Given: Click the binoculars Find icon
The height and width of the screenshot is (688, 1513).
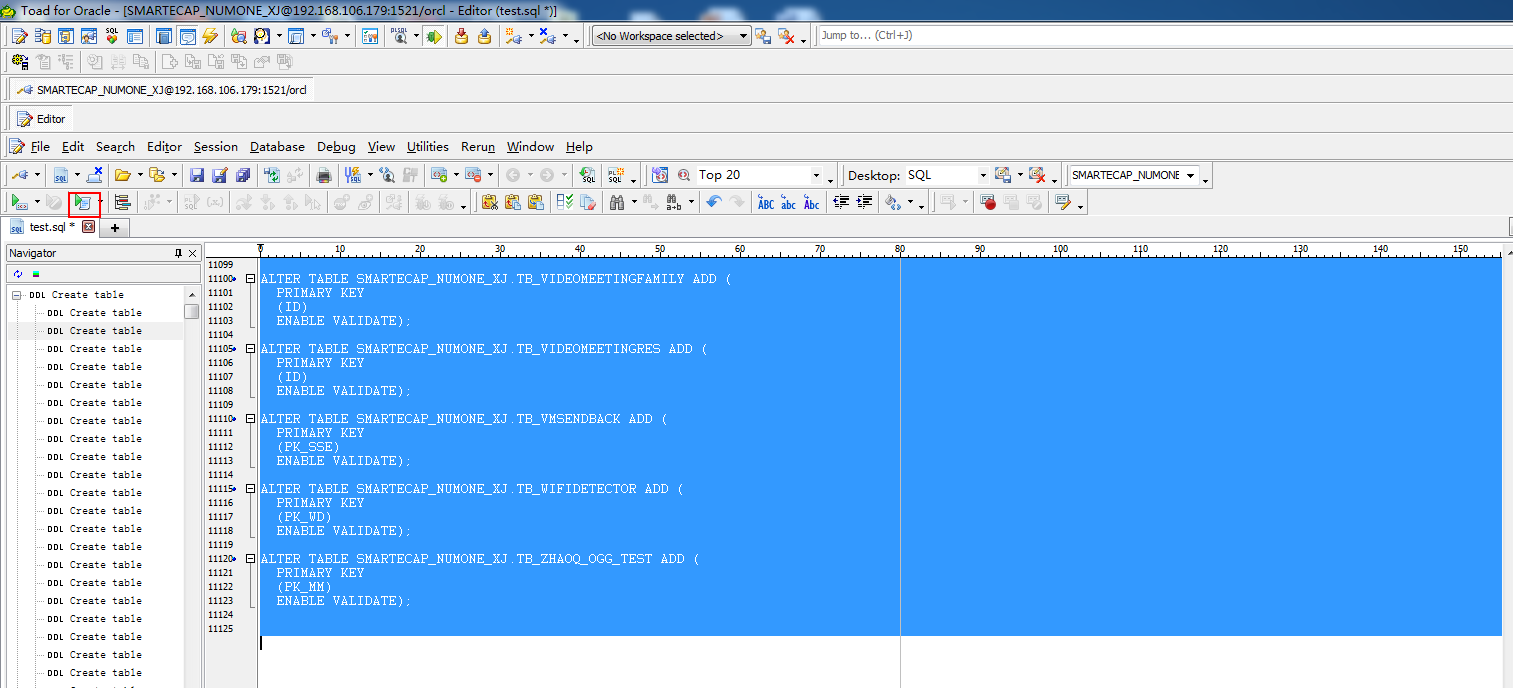Looking at the screenshot, I should tap(616, 203).
